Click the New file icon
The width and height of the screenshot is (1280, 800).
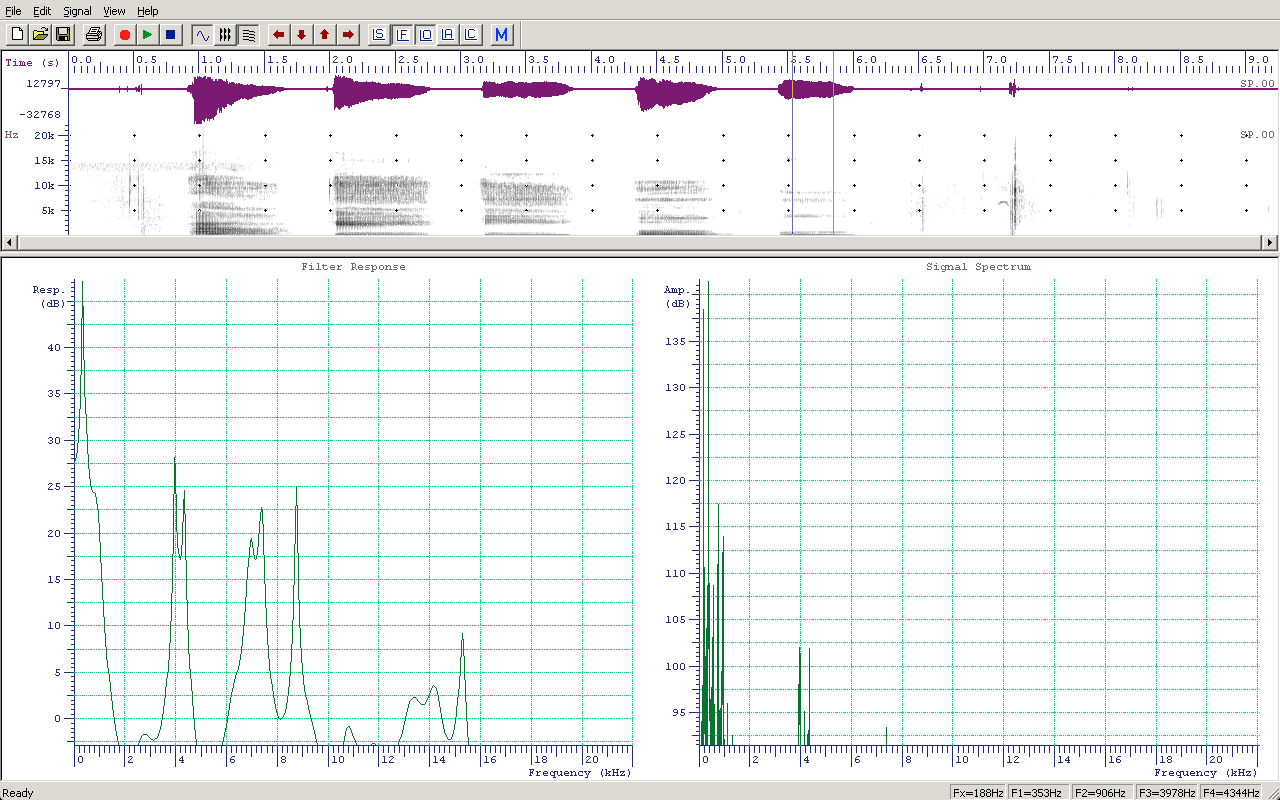17,35
